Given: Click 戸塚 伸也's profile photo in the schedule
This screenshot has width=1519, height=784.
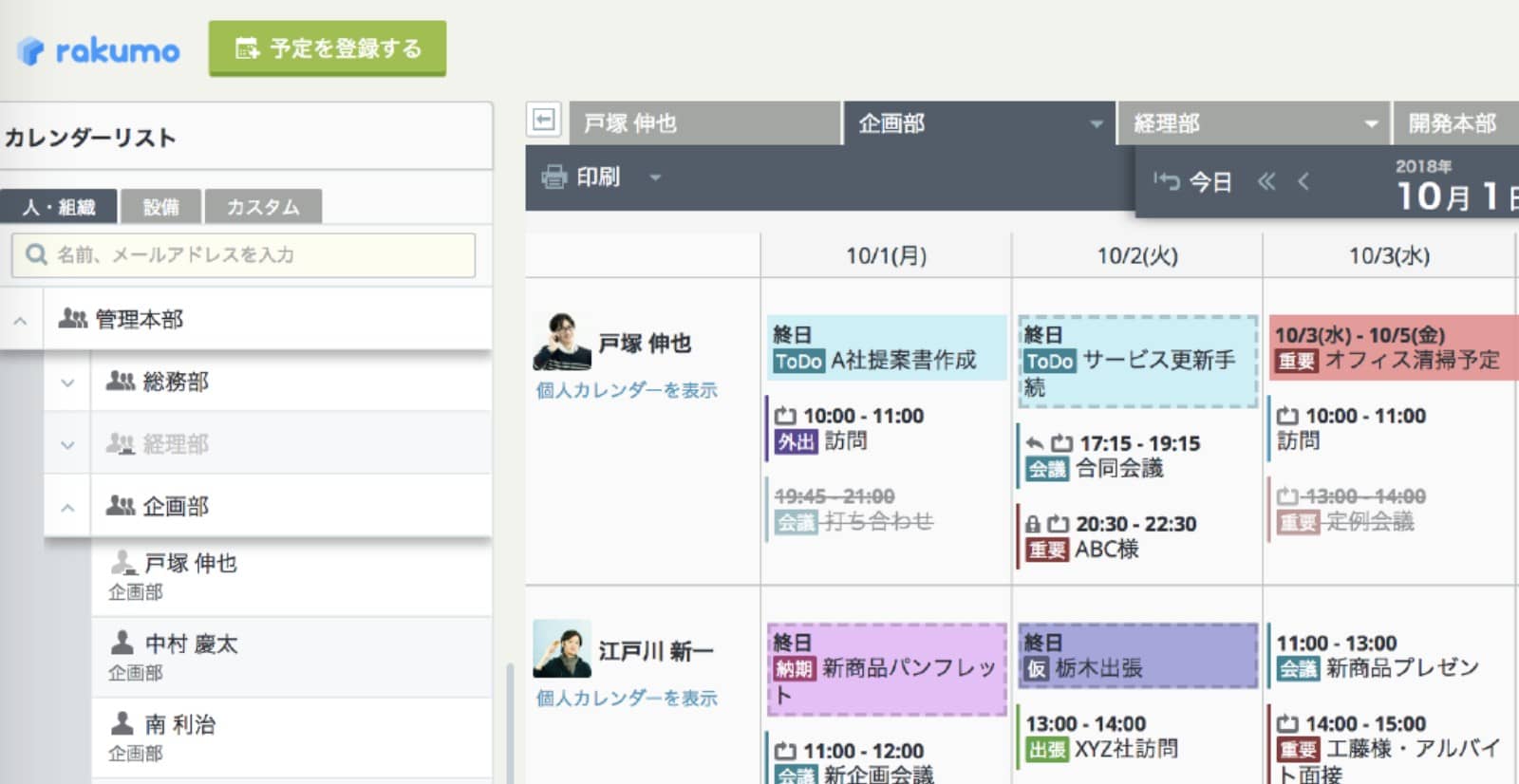Looking at the screenshot, I should (562, 342).
